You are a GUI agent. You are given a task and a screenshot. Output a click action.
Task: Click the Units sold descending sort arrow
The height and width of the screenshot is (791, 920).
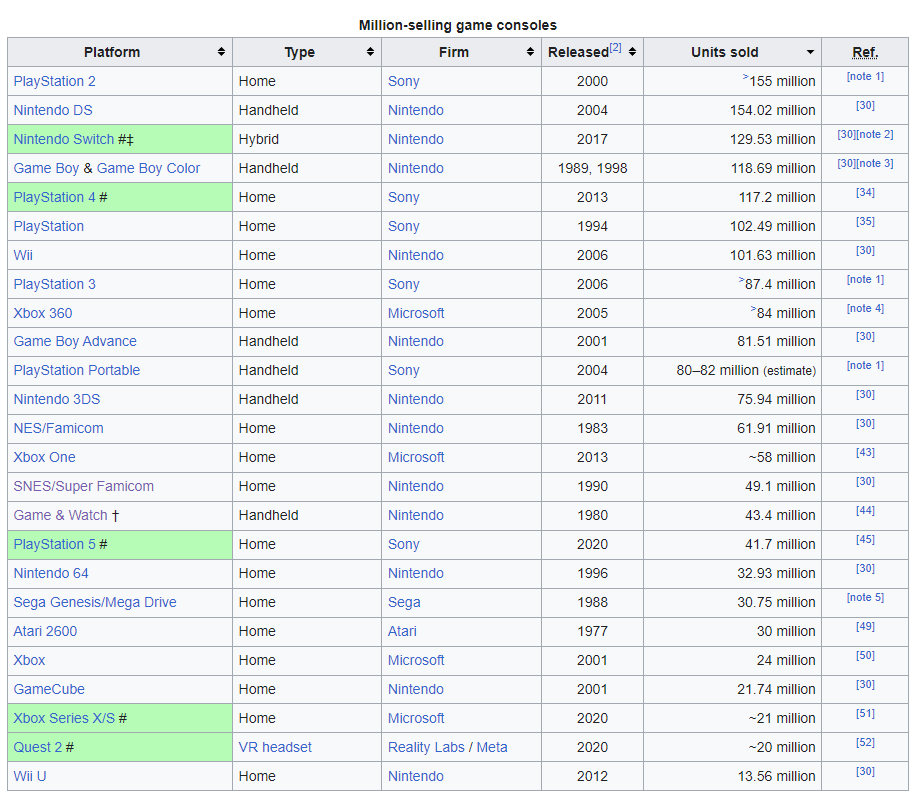click(x=810, y=52)
